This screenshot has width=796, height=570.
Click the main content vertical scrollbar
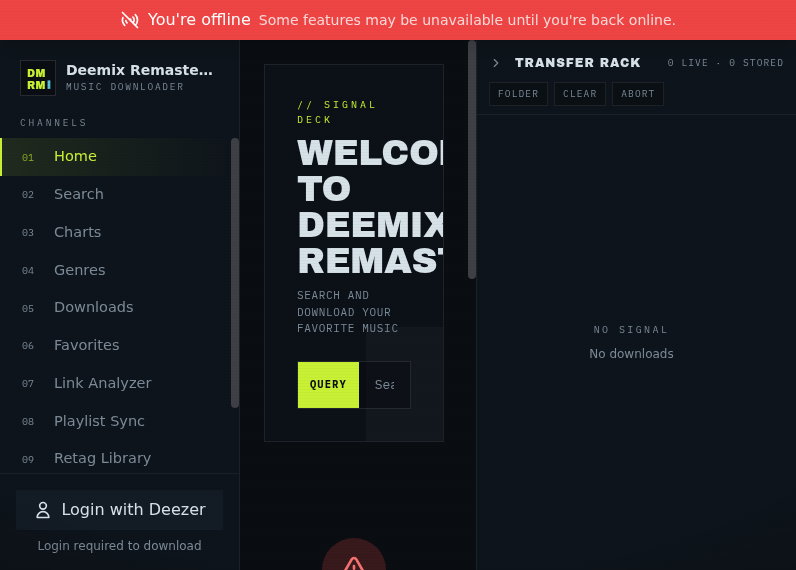(x=472, y=160)
